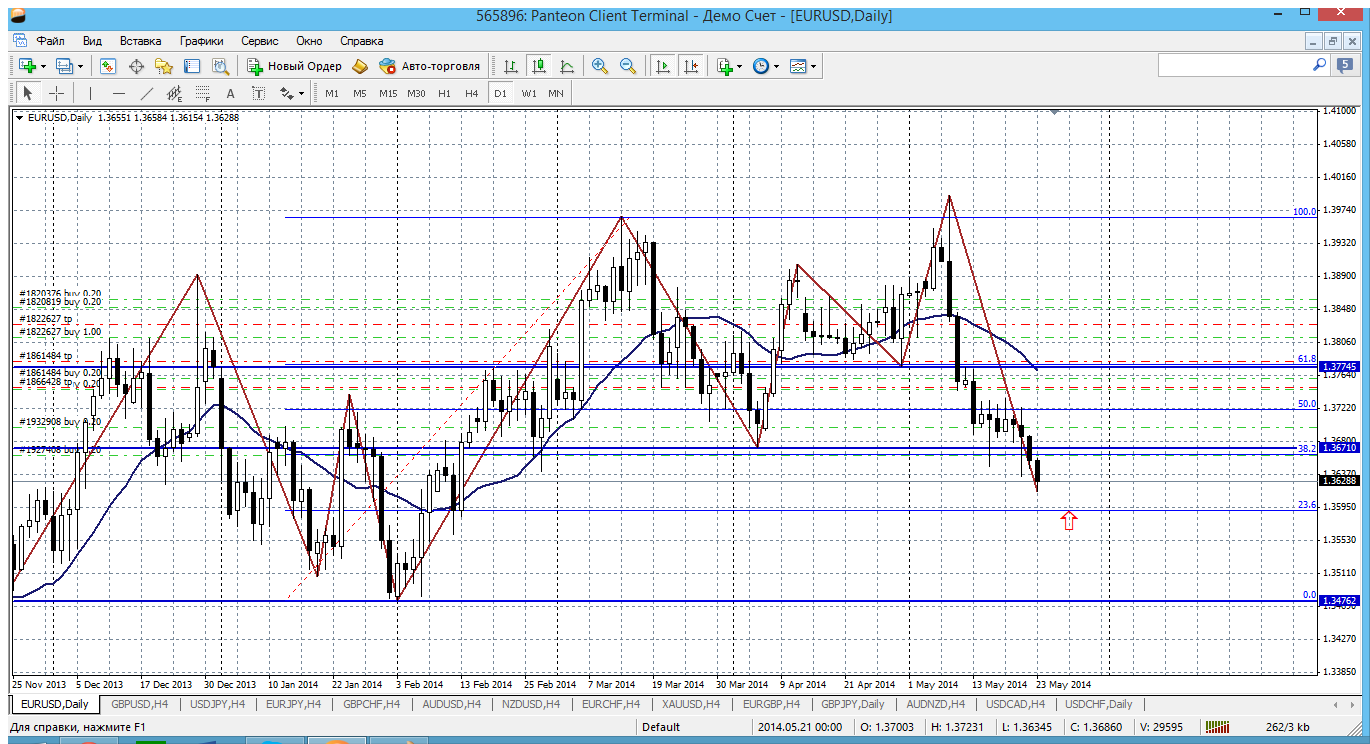Viewport: 1370px width, 744px height.
Task: Pick the Fibonacci retracement tool
Action: [x=202, y=93]
